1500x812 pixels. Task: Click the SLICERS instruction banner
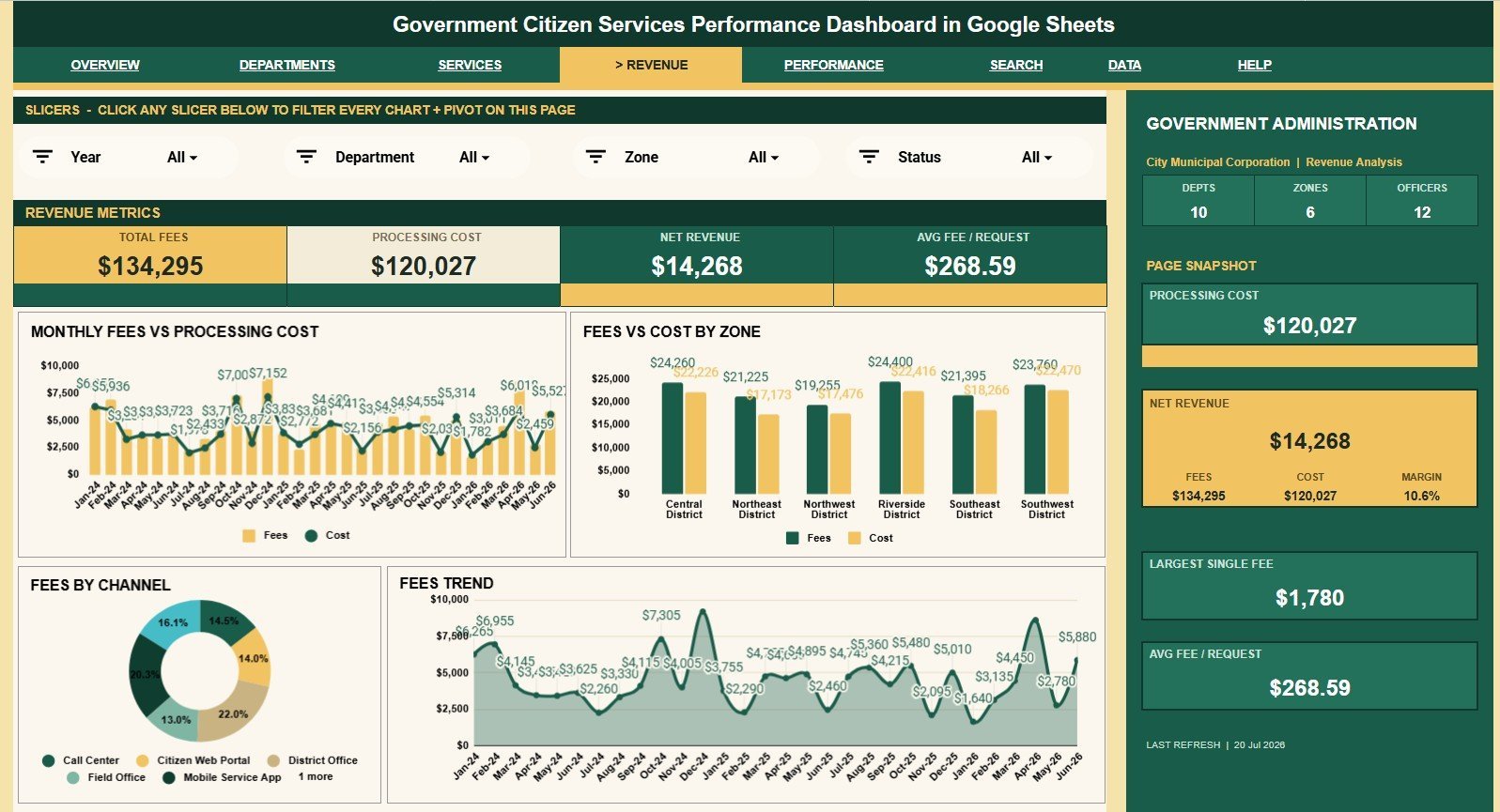(560, 110)
